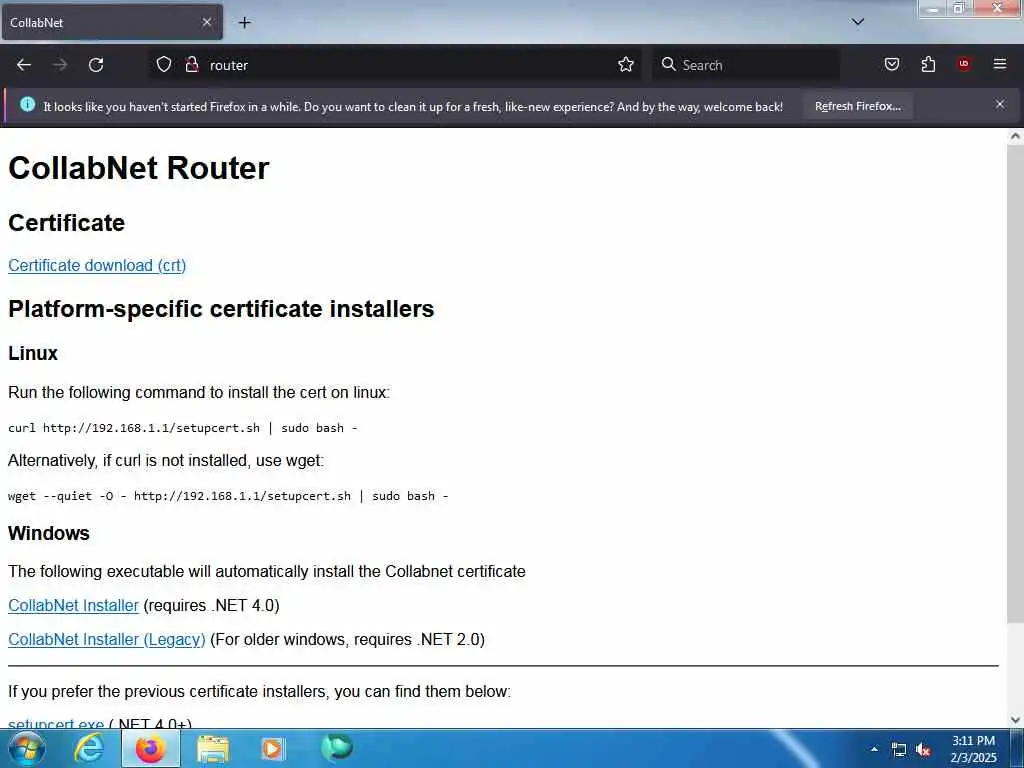This screenshot has height=768, width=1024.
Task: Close the CollabNet tab
Action: [x=206, y=22]
